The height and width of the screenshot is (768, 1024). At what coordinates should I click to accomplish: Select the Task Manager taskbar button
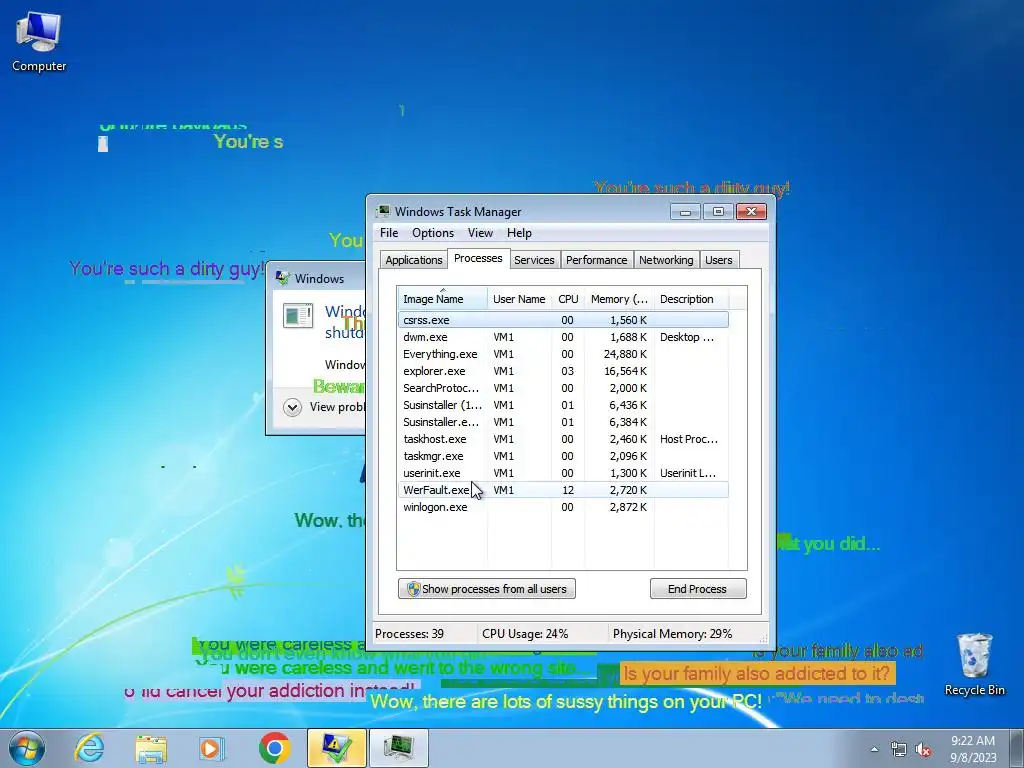coord(398,748)
